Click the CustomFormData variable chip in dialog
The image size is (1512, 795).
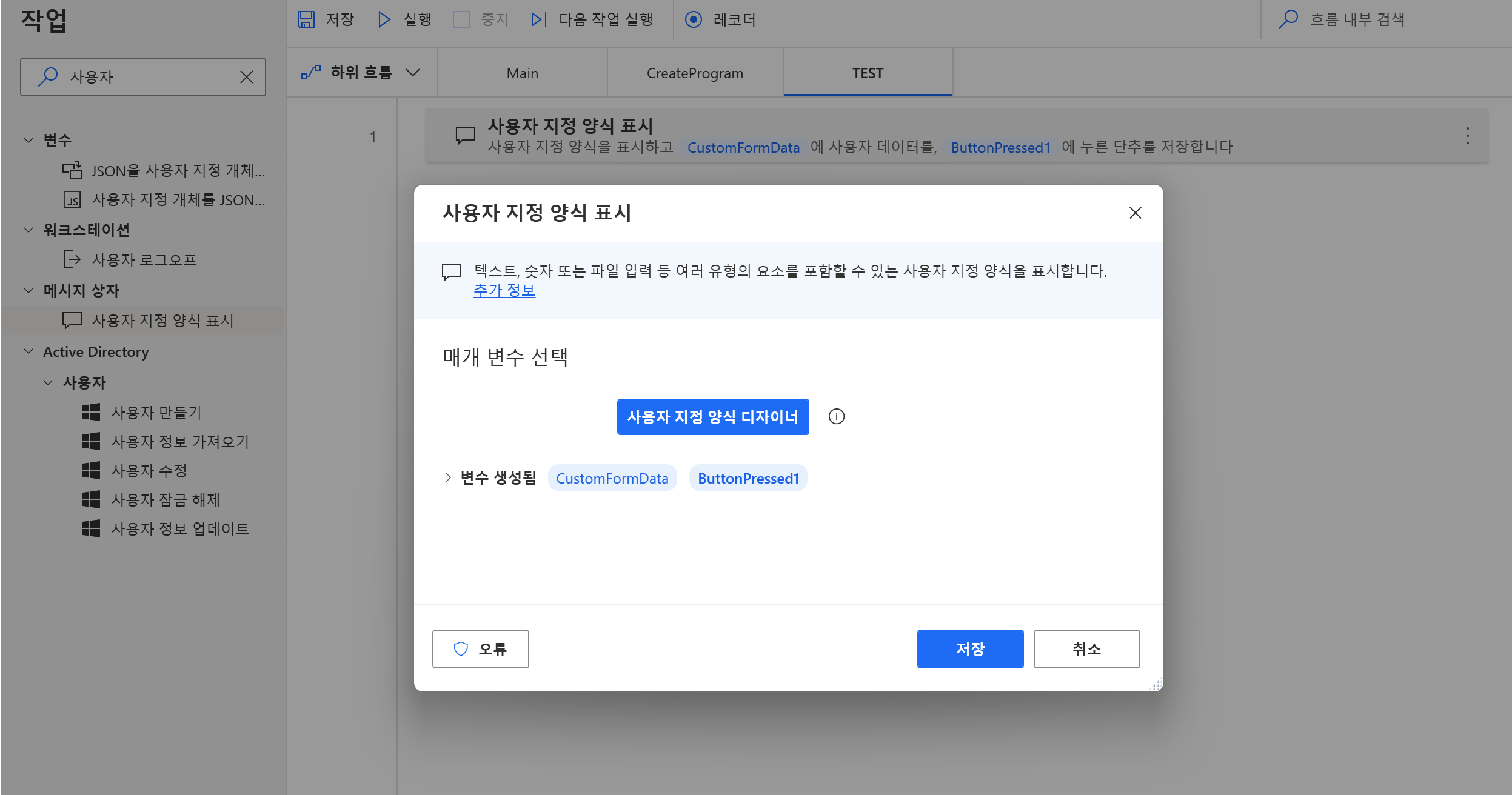(612, 478)
